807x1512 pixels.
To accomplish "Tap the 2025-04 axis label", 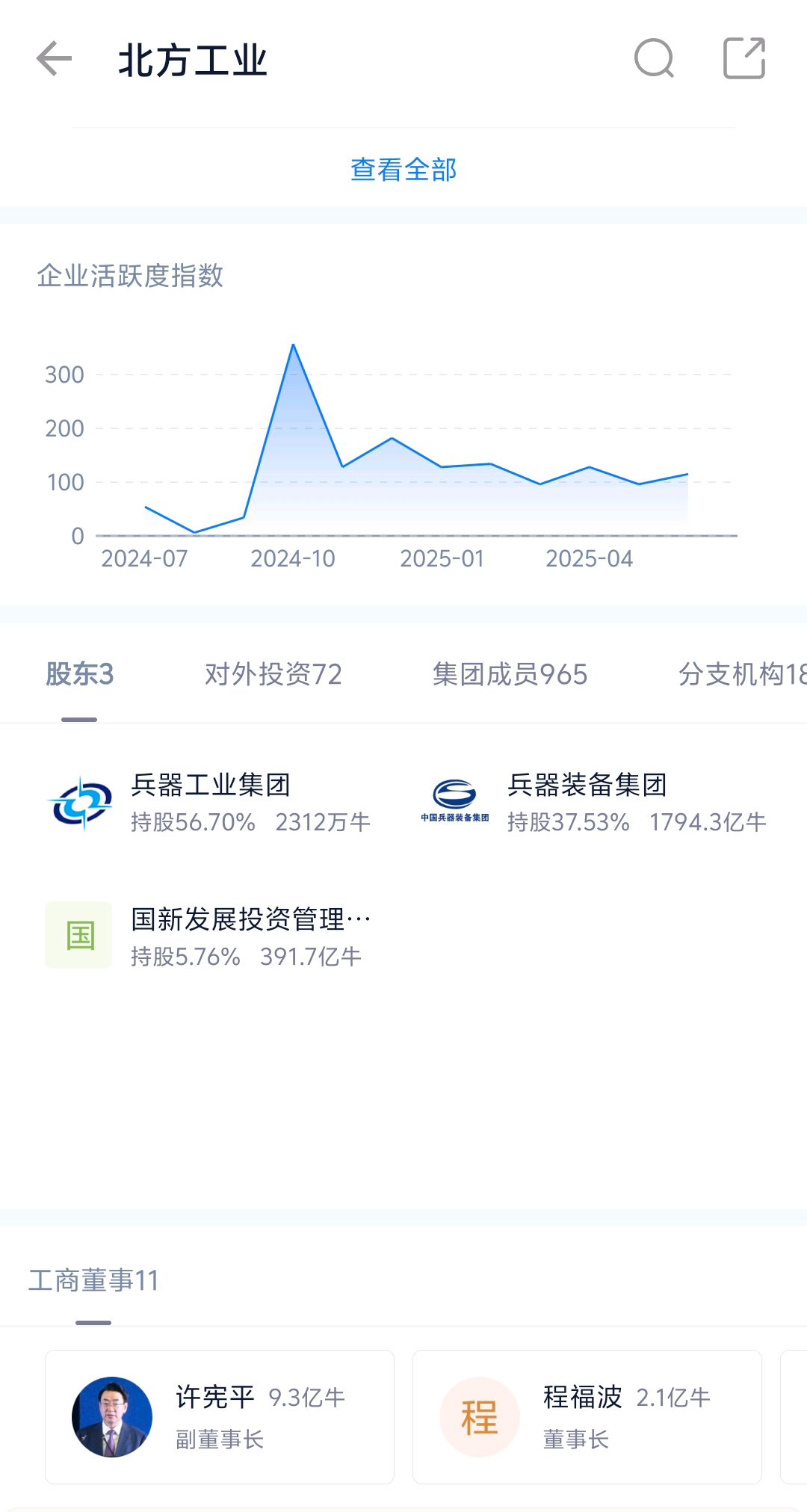I will [589, 558].
